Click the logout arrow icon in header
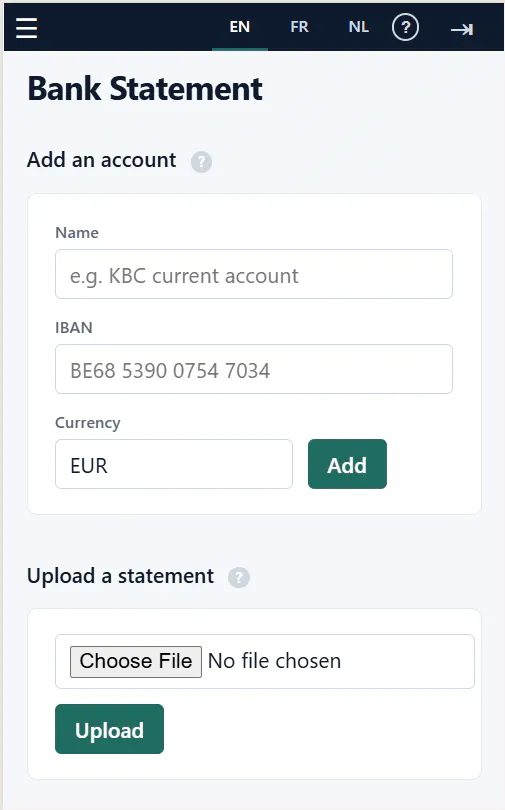Viewport: 505px width, 810px height. [x=462, y=29]
